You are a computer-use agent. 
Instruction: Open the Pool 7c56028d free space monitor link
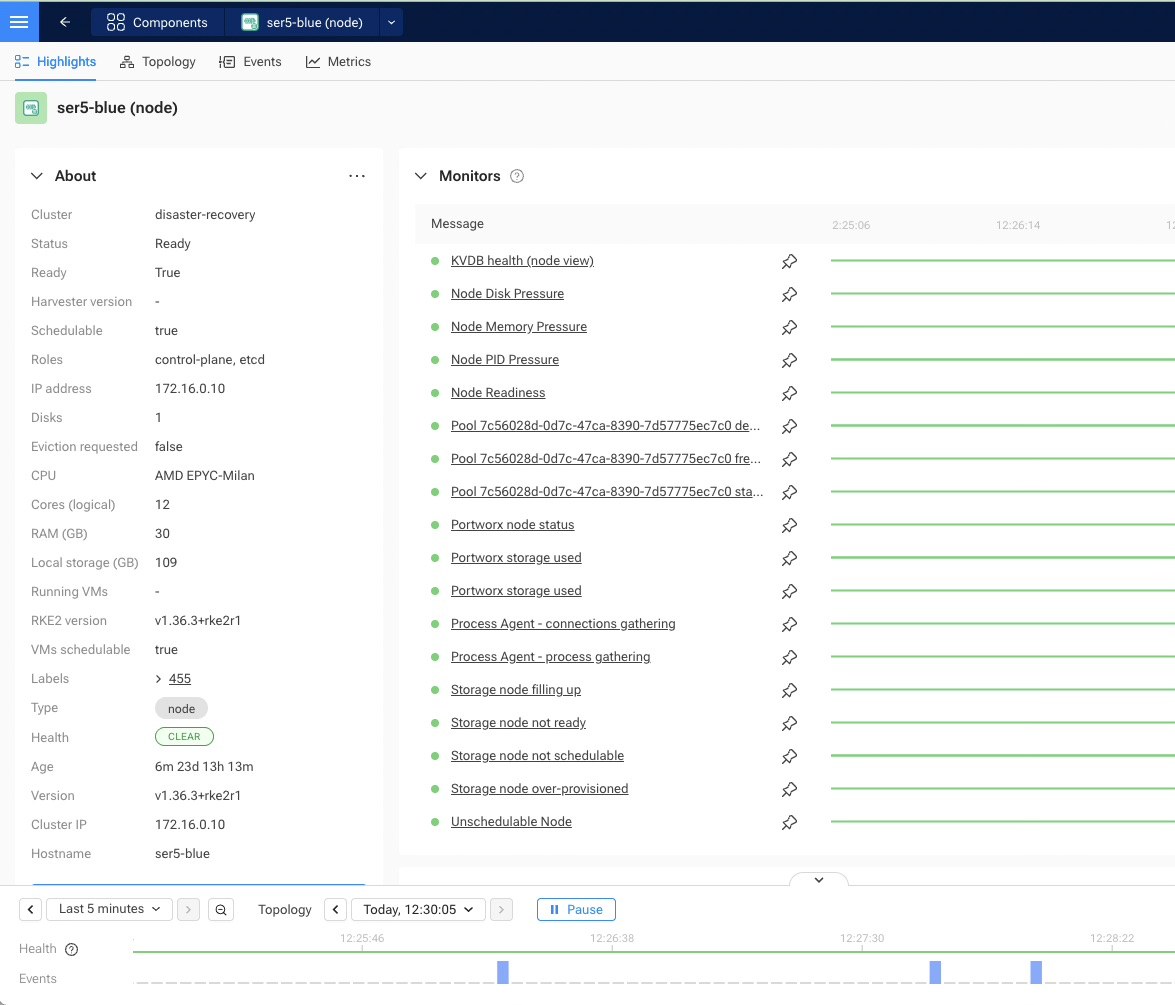click(x=605, y=459)
